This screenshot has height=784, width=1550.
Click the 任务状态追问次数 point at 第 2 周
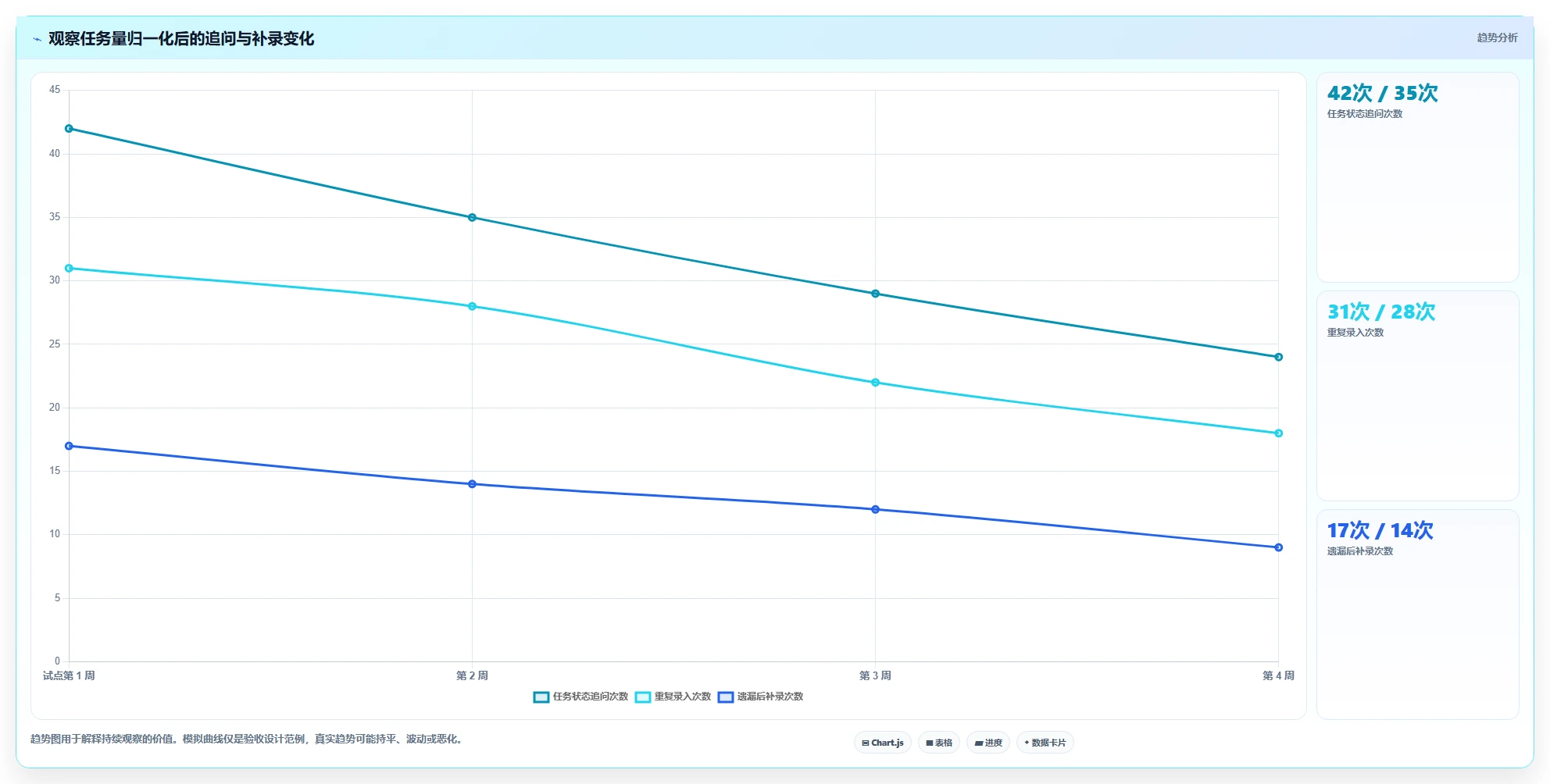tap(472, 218)
